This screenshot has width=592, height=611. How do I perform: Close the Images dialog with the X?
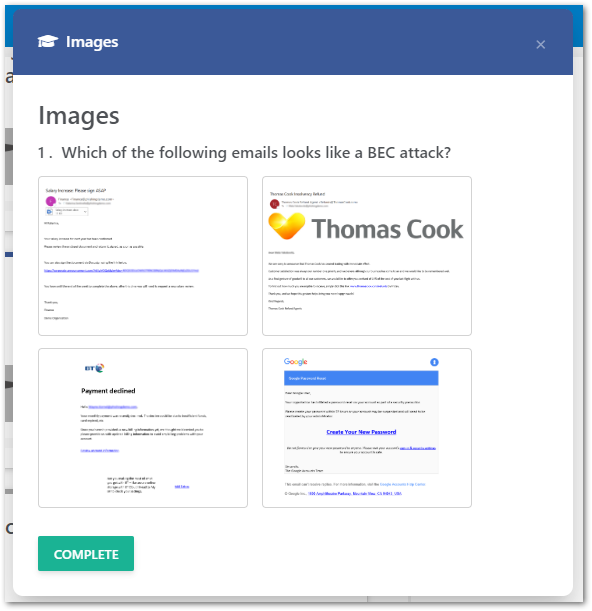(x=540, y=44)
